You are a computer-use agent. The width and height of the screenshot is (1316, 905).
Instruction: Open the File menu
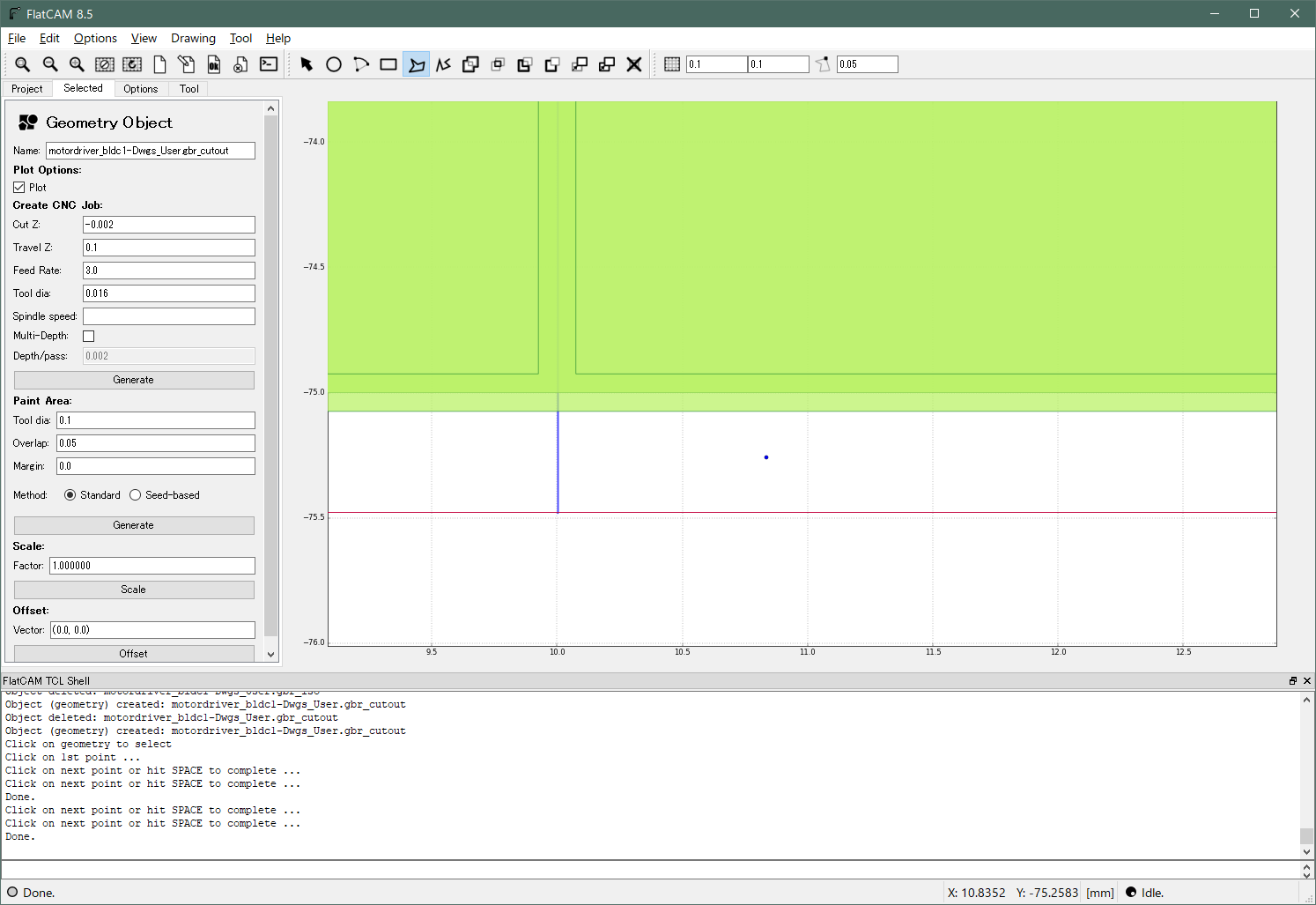tap(17, 38)
